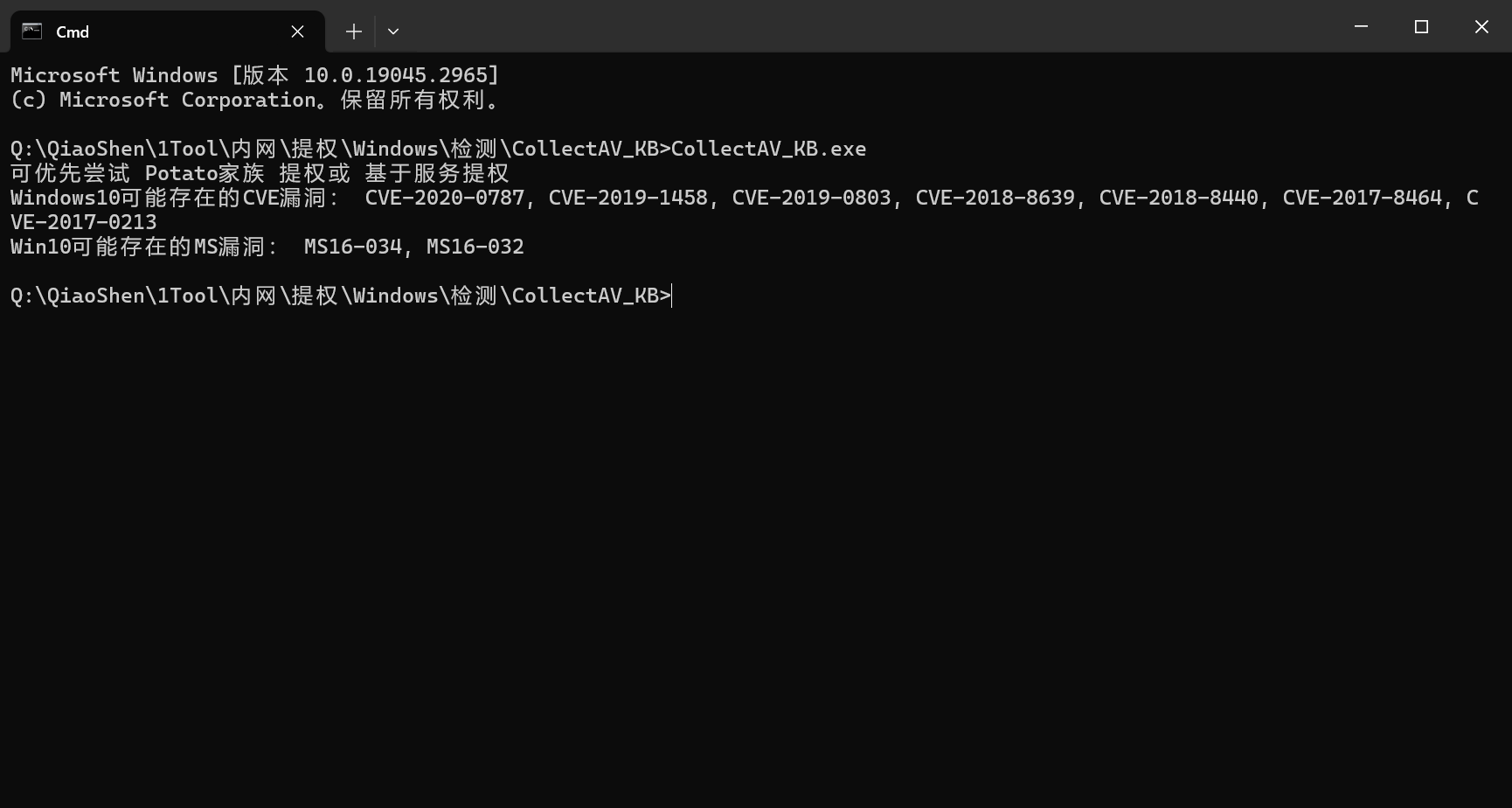Click the MS16-032 text
This screenshot has width=1512, height=808.
pyautogui.click(x=475, y=247)
